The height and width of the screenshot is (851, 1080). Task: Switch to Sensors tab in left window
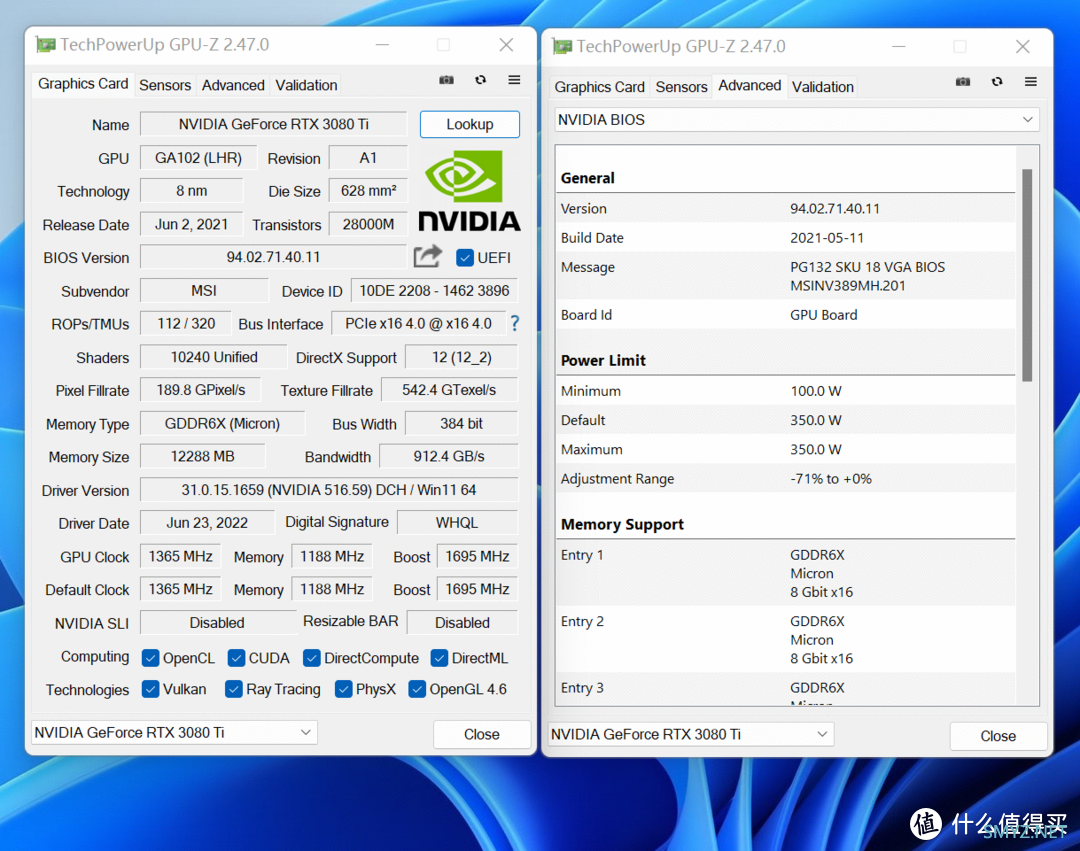click(x=165, y=85)
